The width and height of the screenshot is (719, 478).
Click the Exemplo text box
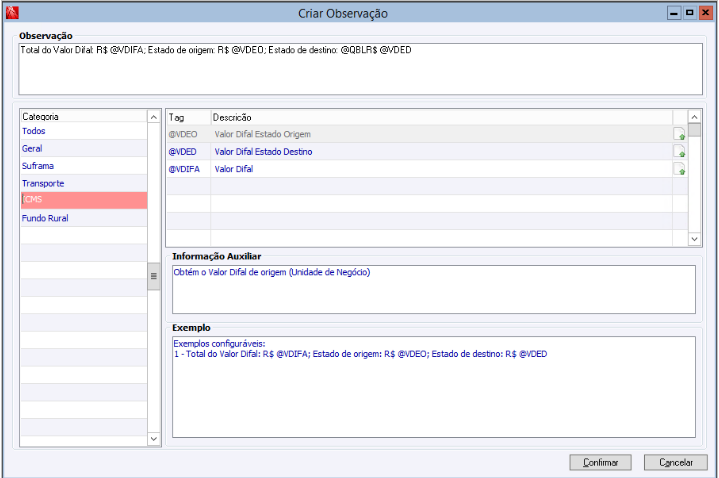pos(434,387)
